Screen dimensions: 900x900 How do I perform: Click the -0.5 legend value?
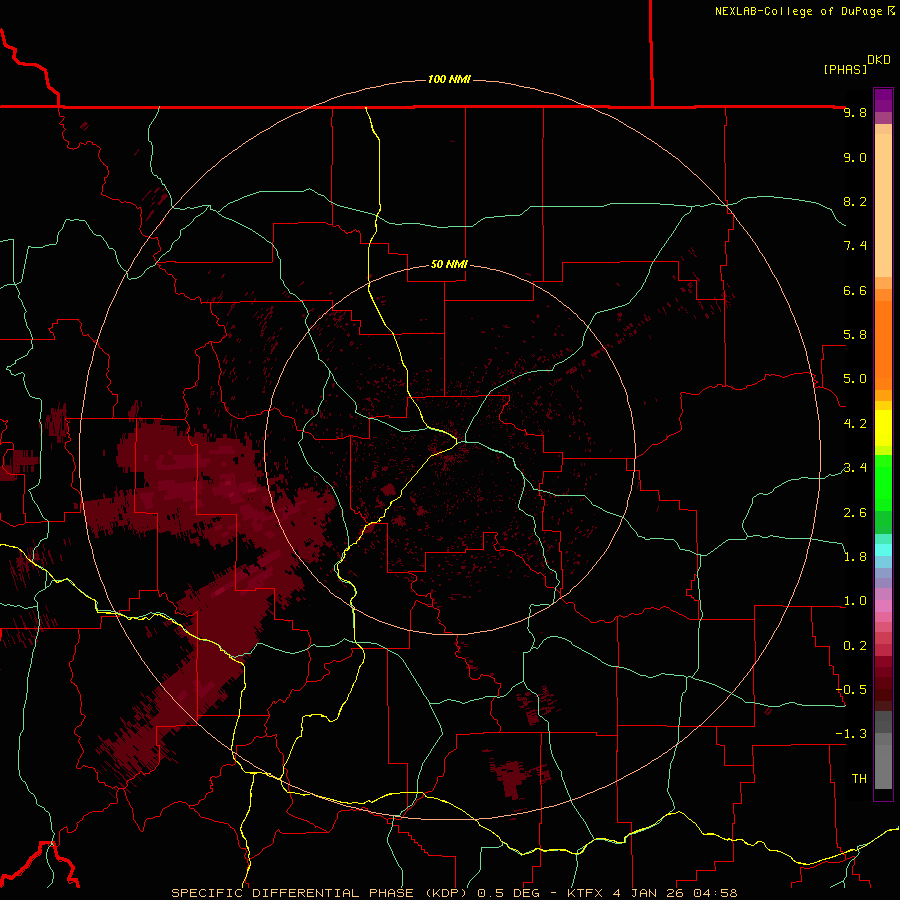[x=851, y=690]
